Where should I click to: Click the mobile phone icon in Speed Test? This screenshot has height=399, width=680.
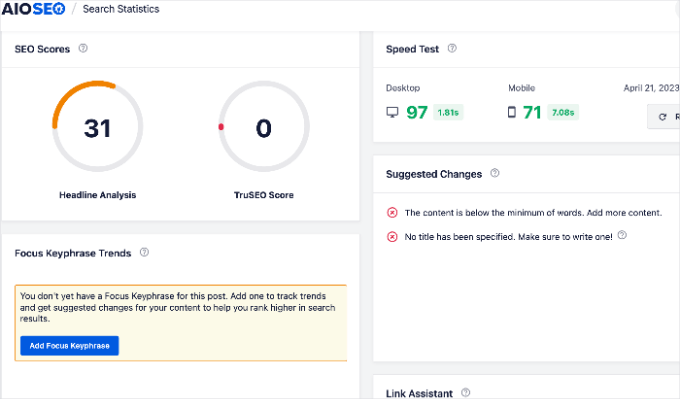[x=512, y=112]
